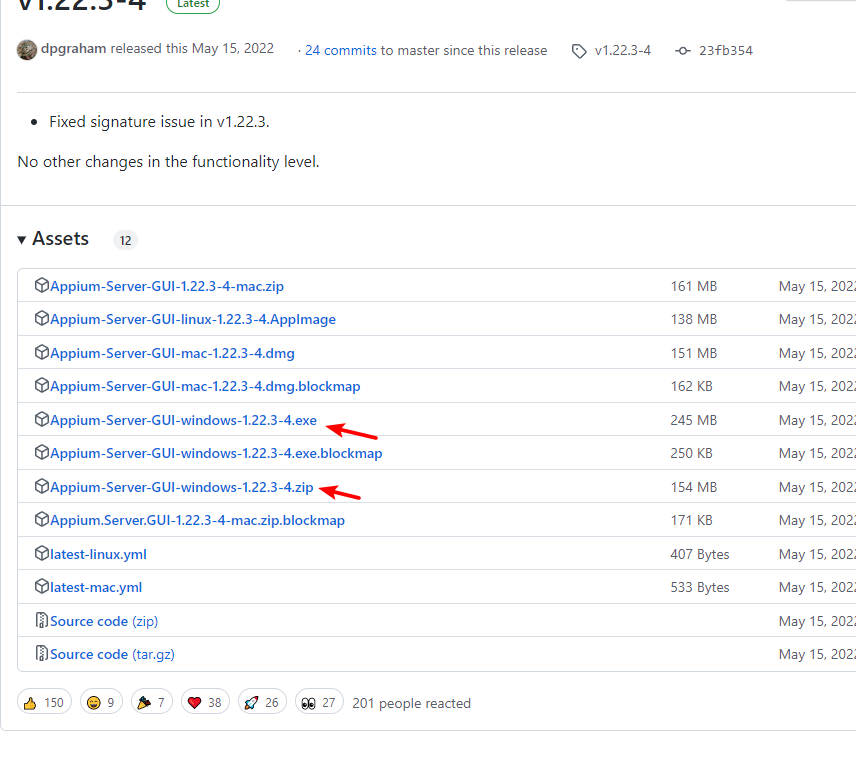
Task: Click the commit icon next to 23fb354
Action: tap(682, 51)
